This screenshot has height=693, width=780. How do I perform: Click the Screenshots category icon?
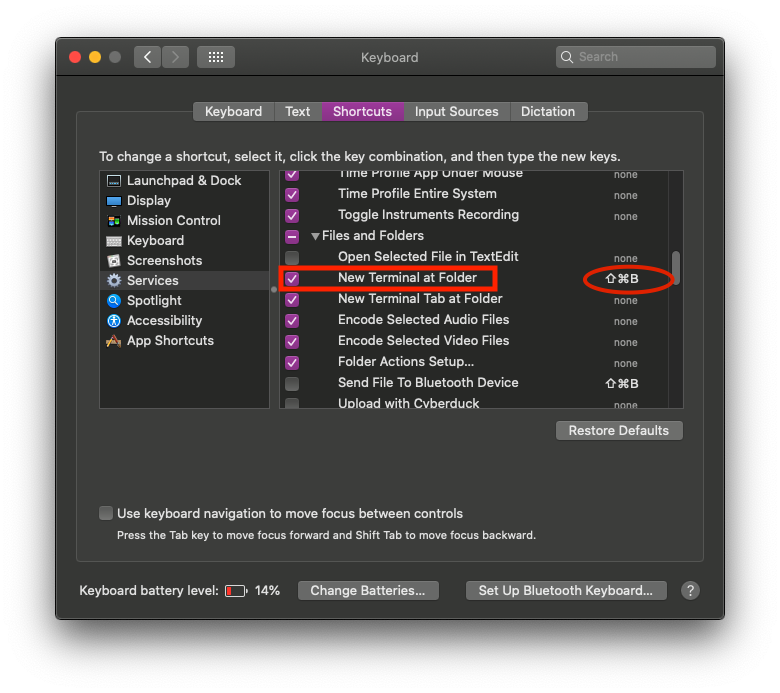pyautogui.click(x=114, y=261)
